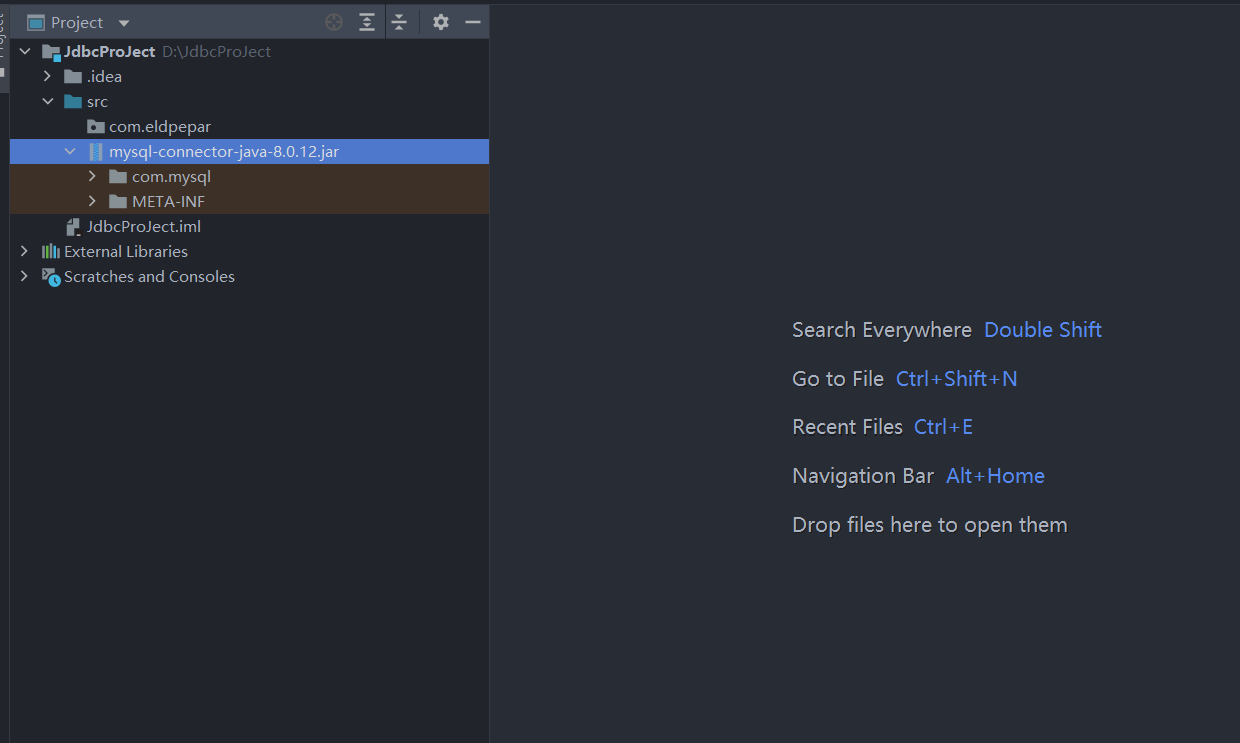The height and width of the screenshot is (743, 1240).
Task: Click the Project view window icon
Action: 36,22
